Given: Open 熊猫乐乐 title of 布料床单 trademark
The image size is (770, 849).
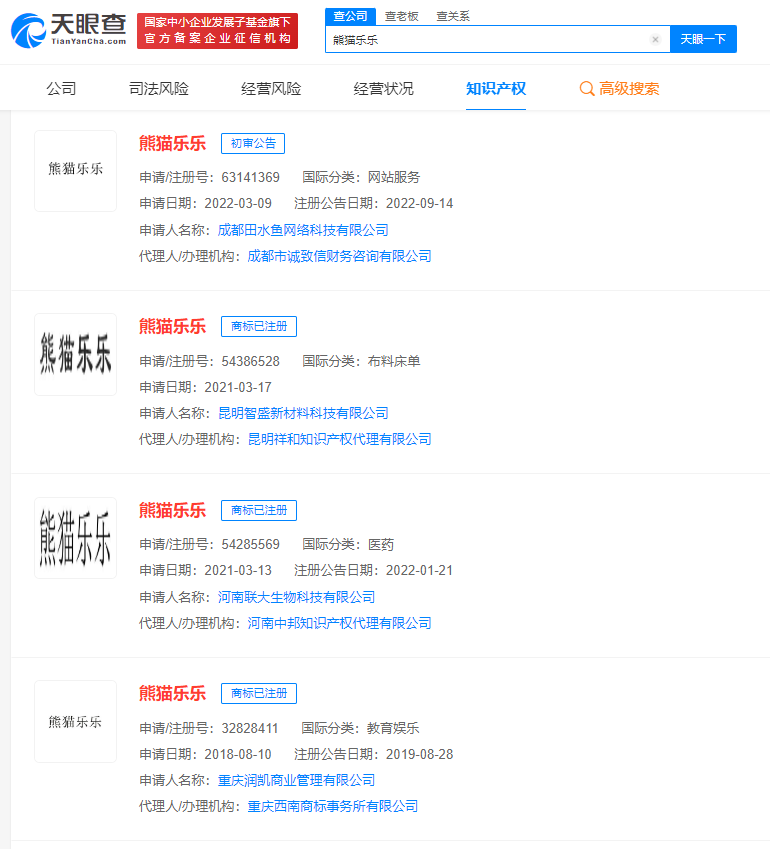Looking at the screenshot, I should [172, 326].
